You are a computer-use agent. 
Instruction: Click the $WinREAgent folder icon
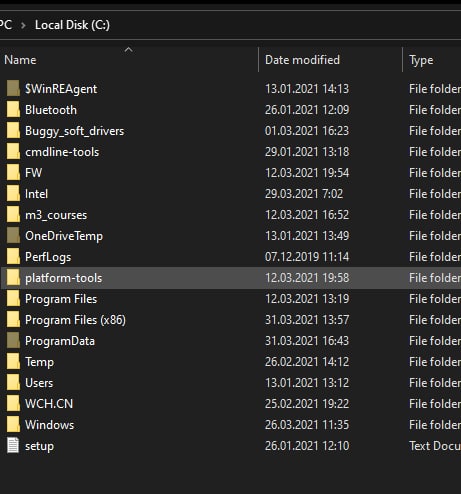[13, 89]
